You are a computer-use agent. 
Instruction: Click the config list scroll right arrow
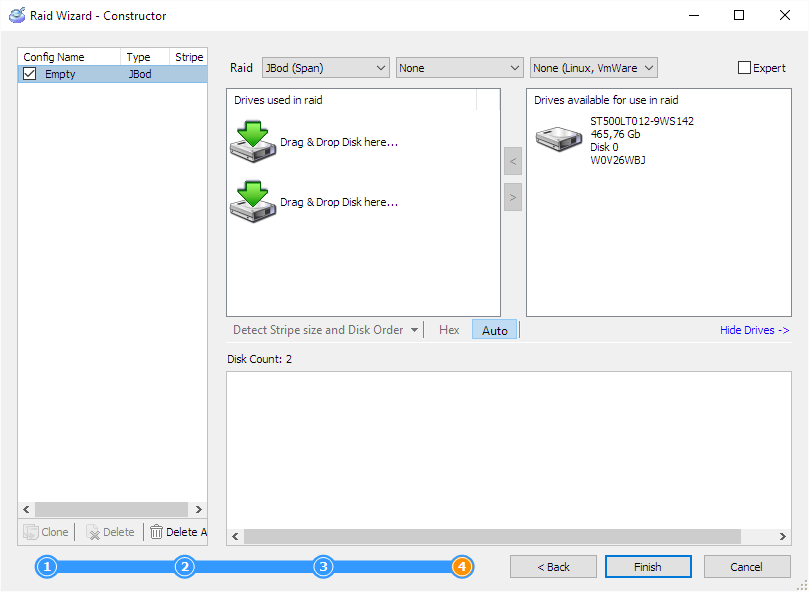click(x=199, y=509)
